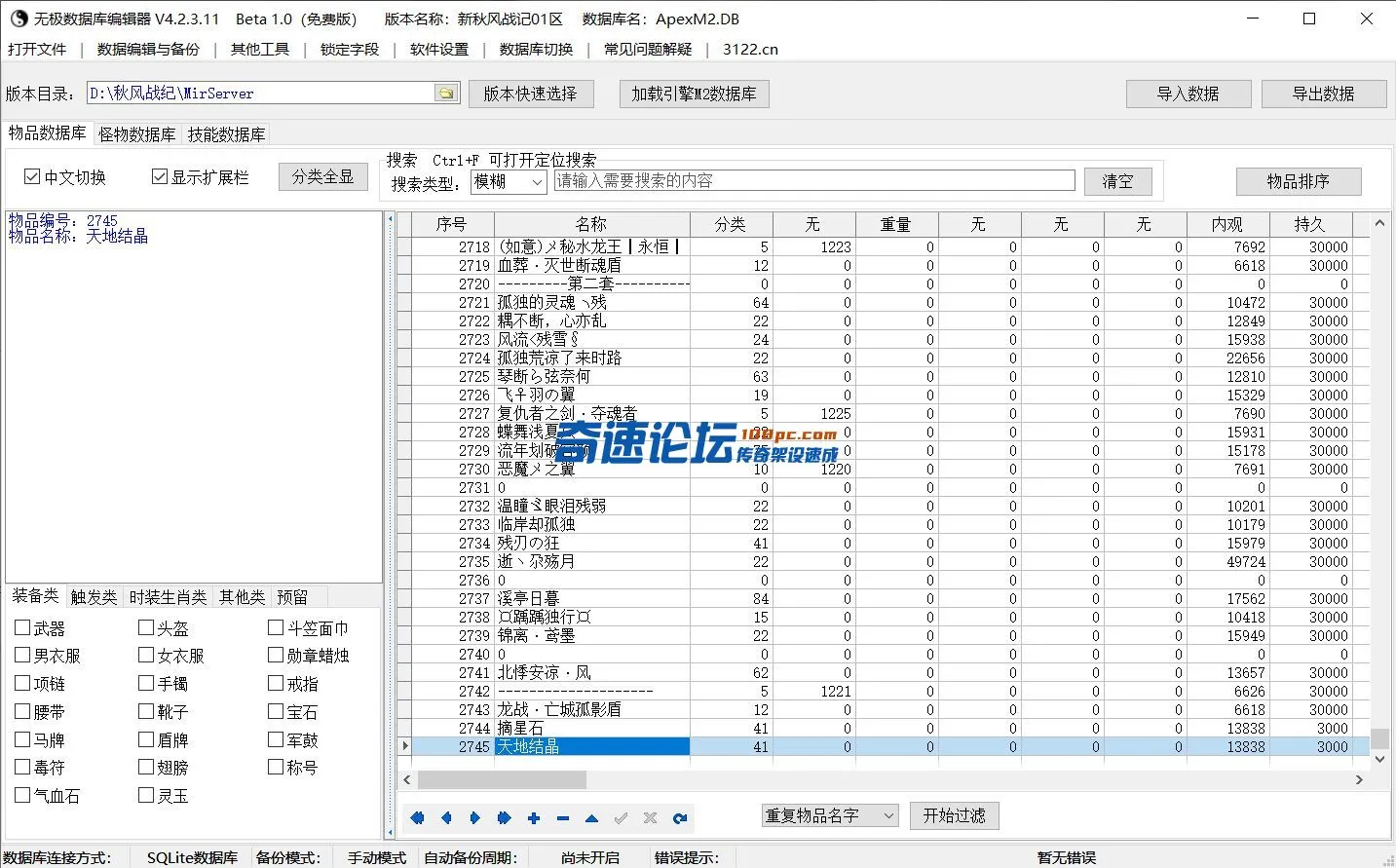
Task: Click the 导入数据 button
Action: click(1188, 94)
